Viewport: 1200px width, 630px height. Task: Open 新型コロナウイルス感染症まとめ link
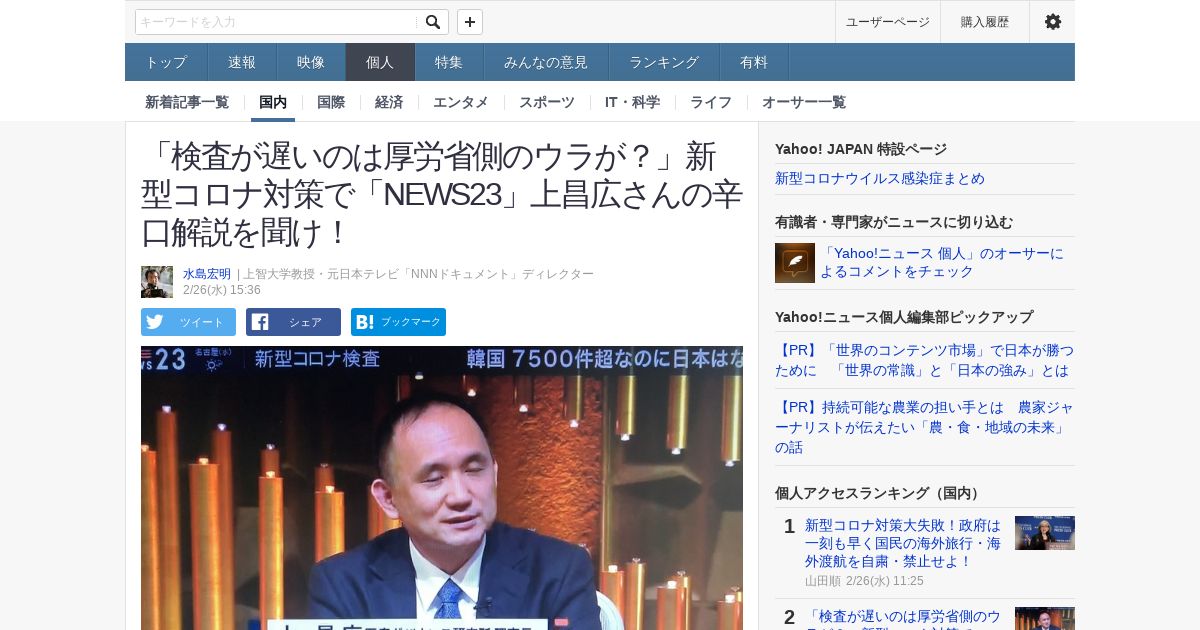click(880, 178)
